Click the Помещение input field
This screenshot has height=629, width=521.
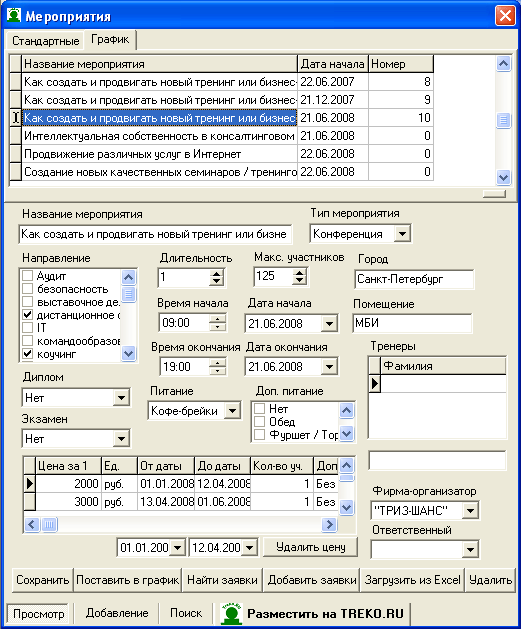coord(412,323)
